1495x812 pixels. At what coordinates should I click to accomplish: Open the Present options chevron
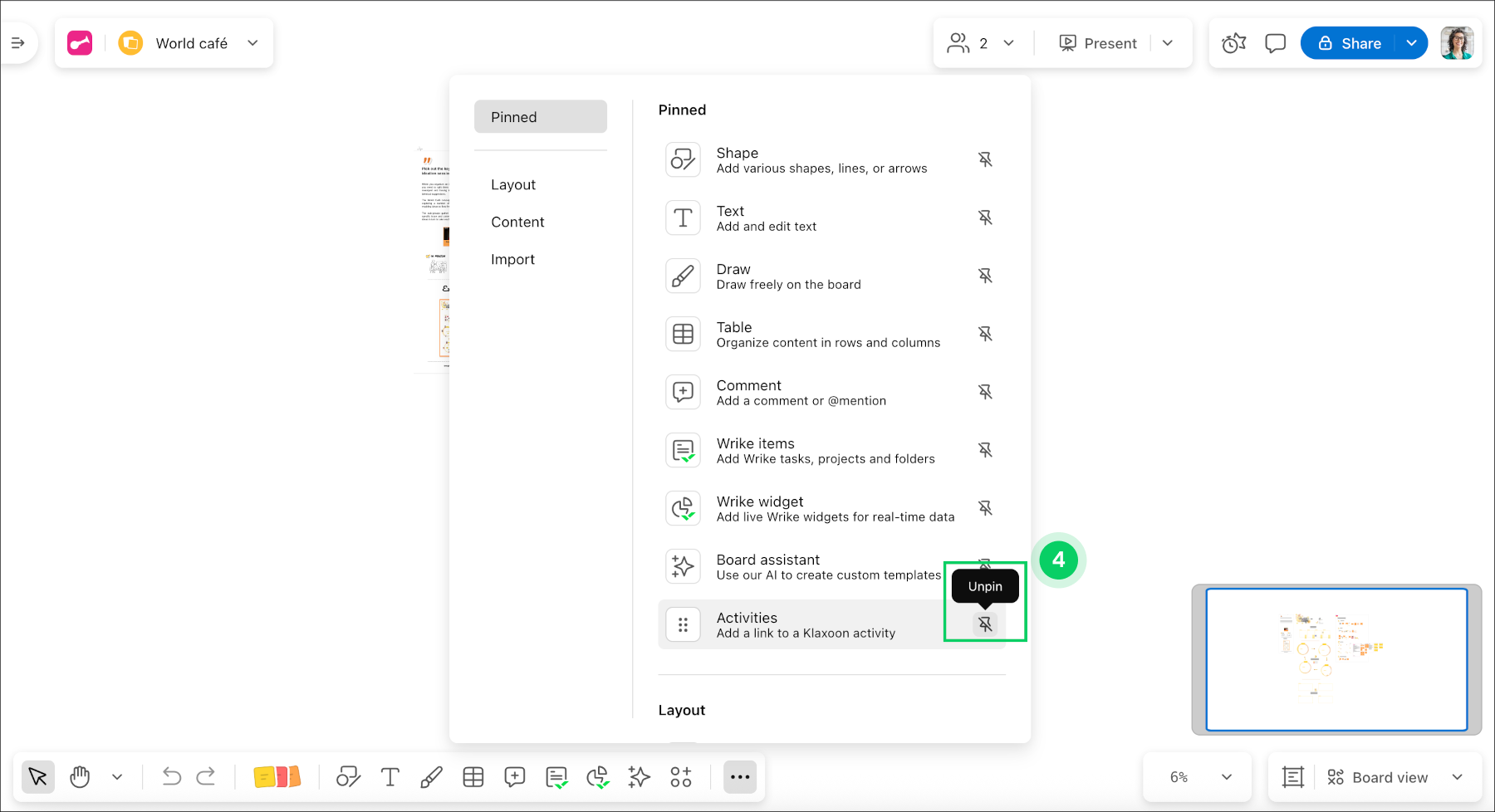pos(1169,42)
